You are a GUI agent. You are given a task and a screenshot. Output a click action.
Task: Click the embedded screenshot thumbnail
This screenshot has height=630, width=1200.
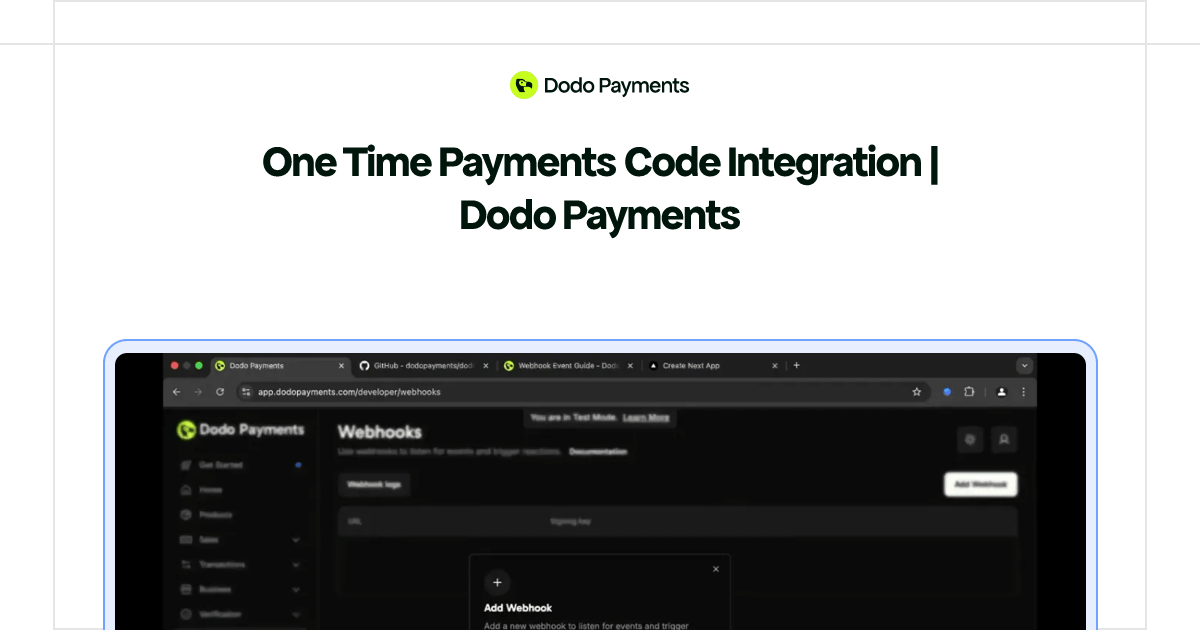[x=600, y=490]
